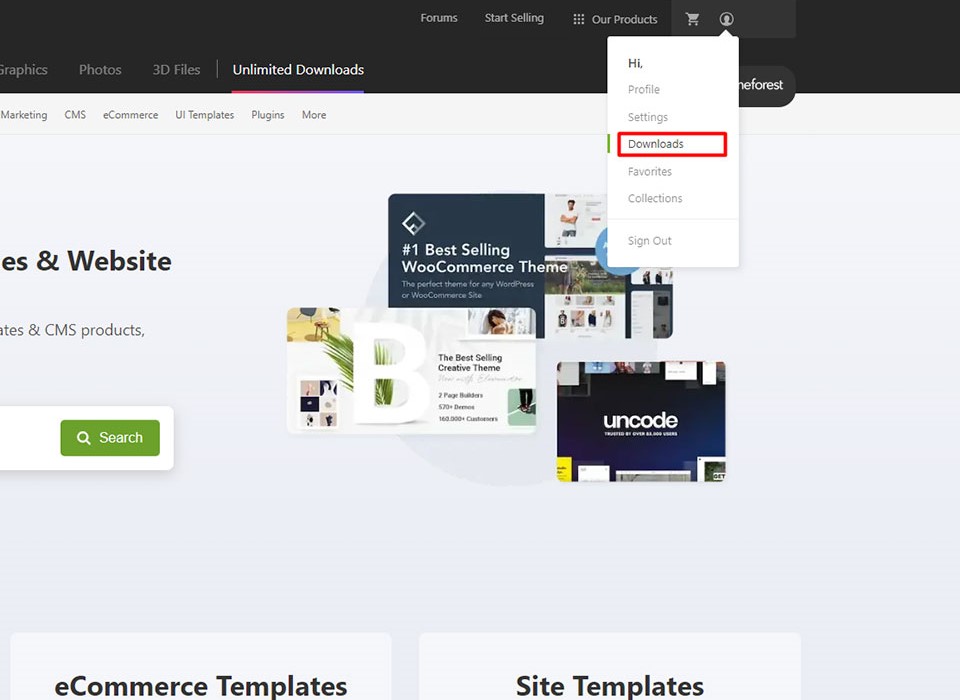The image size is (960, 700).
Task: Open UI Templates subcategory
Action: coord(204,115)
